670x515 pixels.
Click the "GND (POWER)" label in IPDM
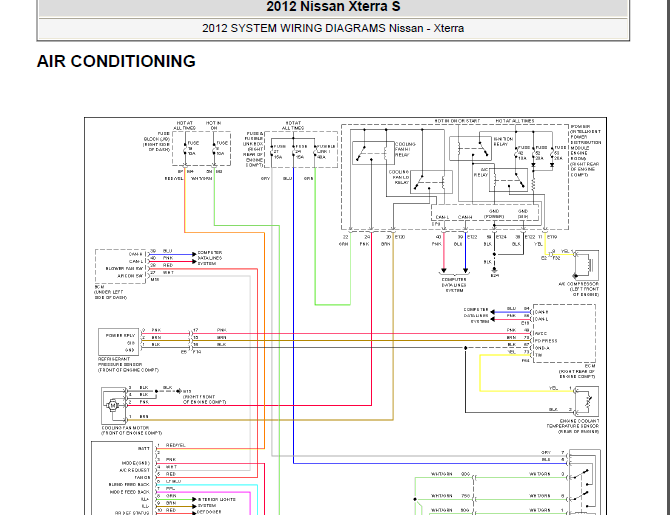click(494, 214)
